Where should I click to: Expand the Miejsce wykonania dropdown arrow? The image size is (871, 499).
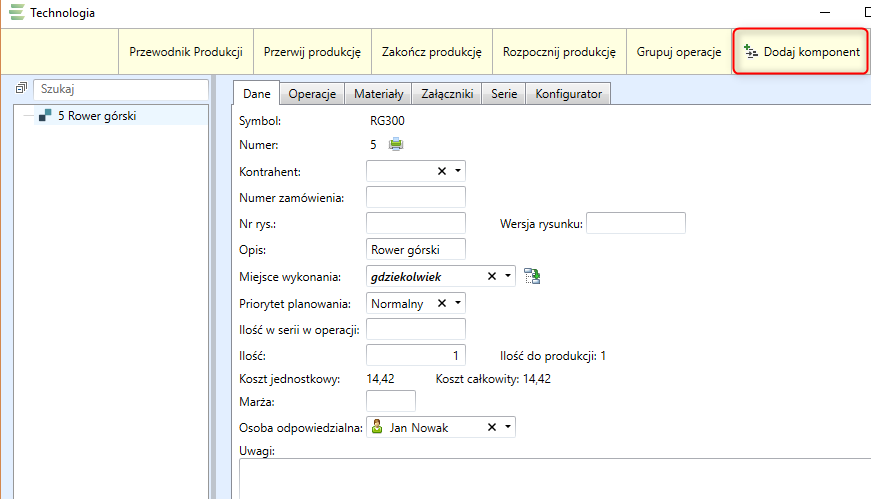pyautogui.click(x=508, y=276)
